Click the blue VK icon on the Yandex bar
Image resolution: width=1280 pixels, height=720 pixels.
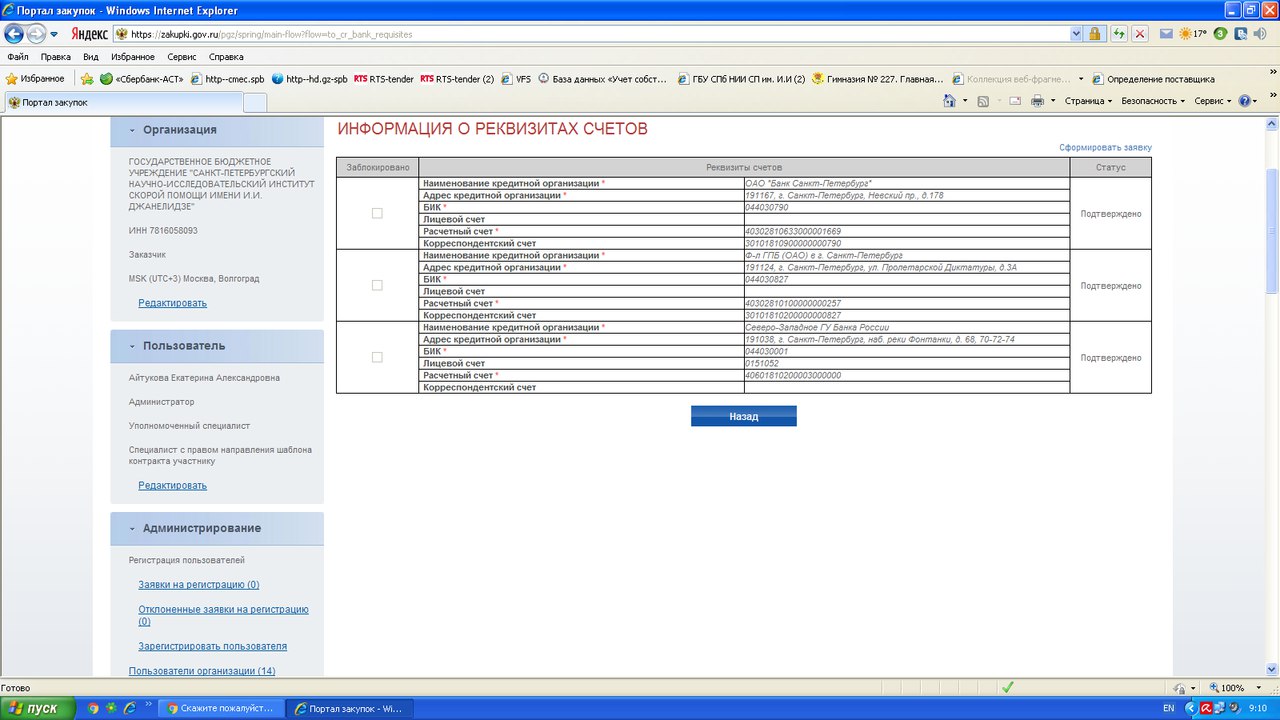1240,33
